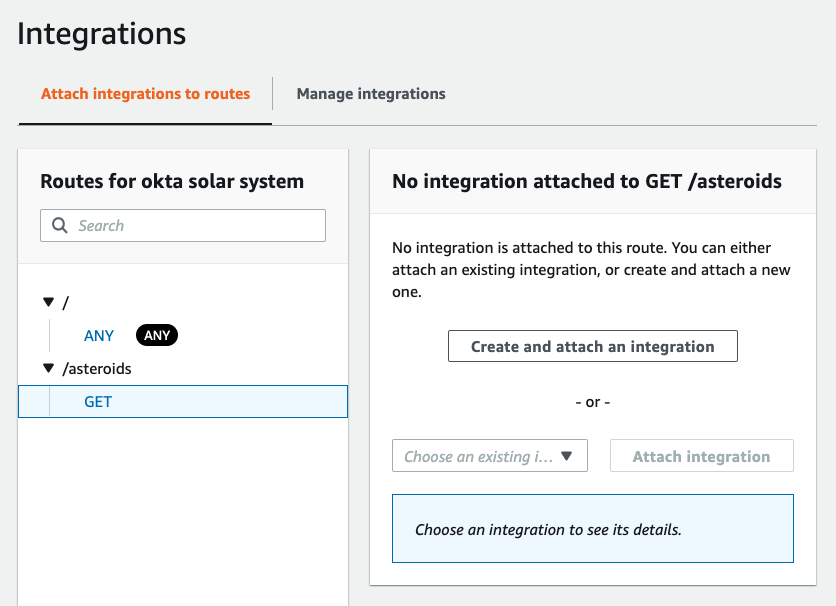Screen dimensions: 836x606
Task: Click Create and attach an integration
Action: [593, 346]
